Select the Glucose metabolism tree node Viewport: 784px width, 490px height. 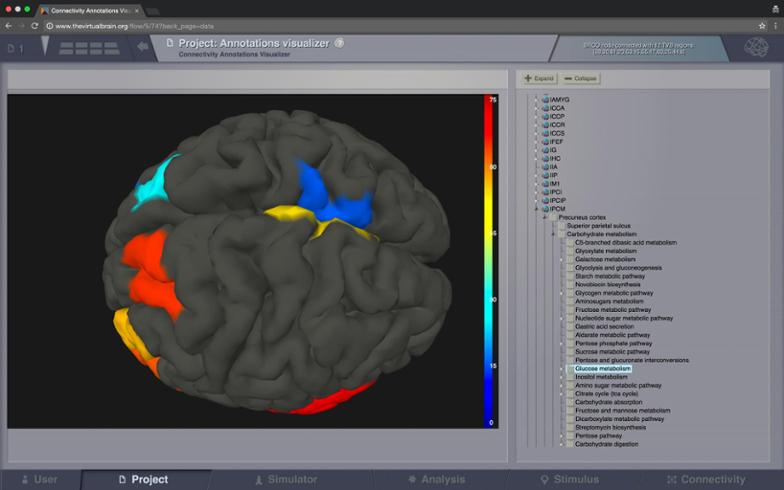pyautogui.click(x=602, y=369)
